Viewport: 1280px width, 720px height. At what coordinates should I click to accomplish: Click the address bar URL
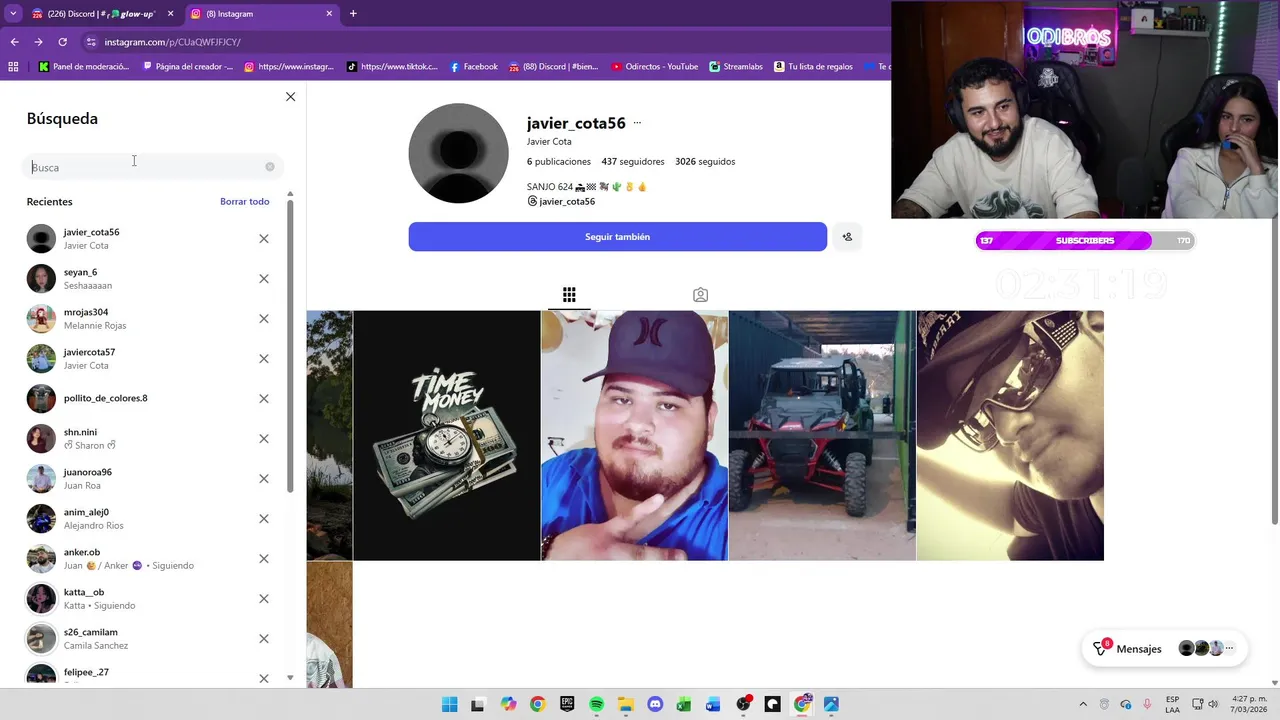[x=172, y=42]
